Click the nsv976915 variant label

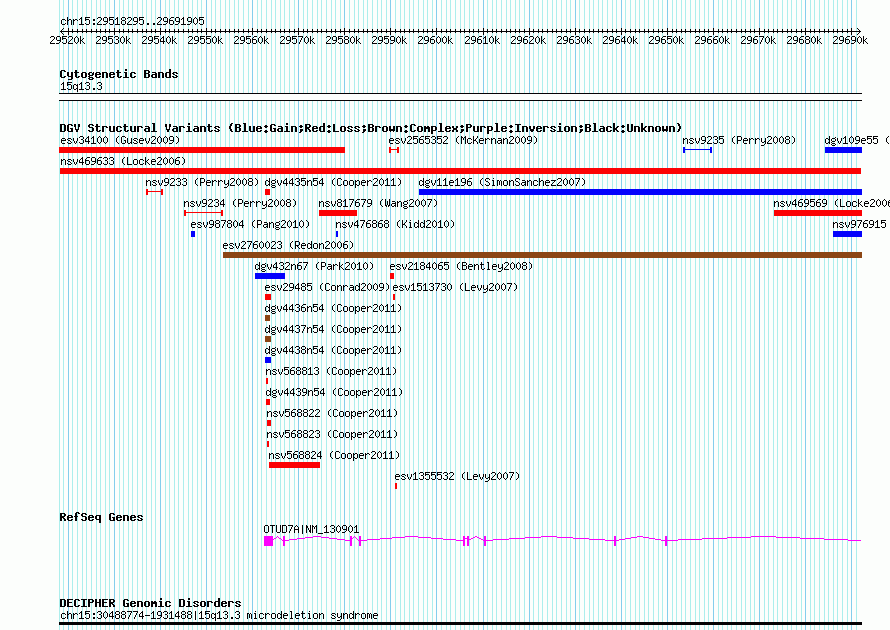tap(859, 224)
